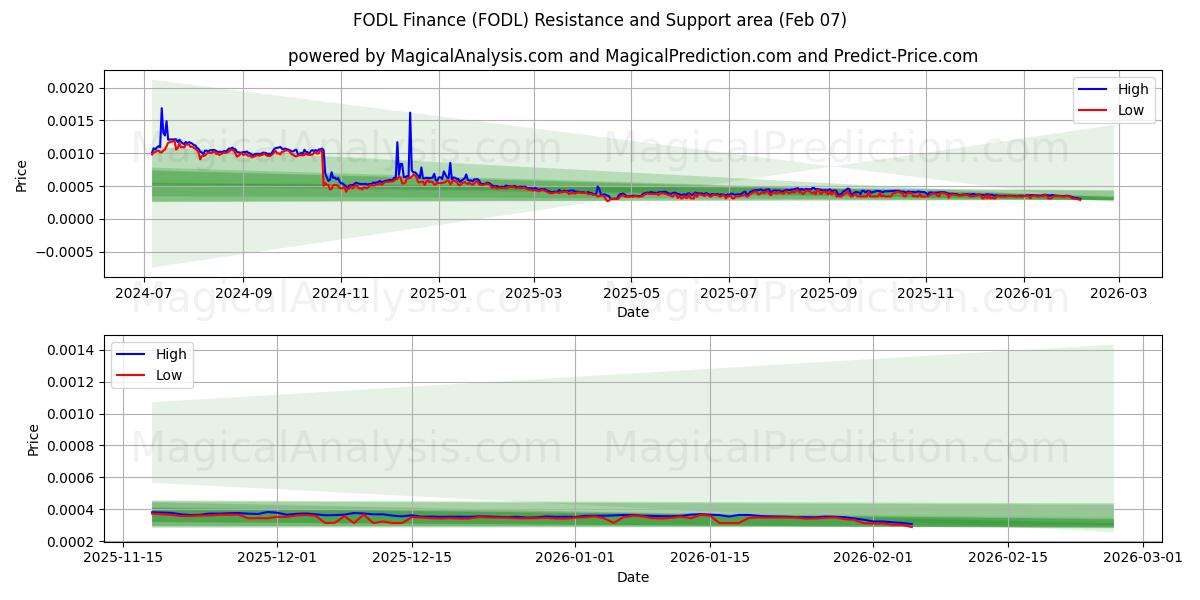The image size is (1200, 600).
Task: Click the '2025-03' tick on top x-axis
Action: click(533, 294)
